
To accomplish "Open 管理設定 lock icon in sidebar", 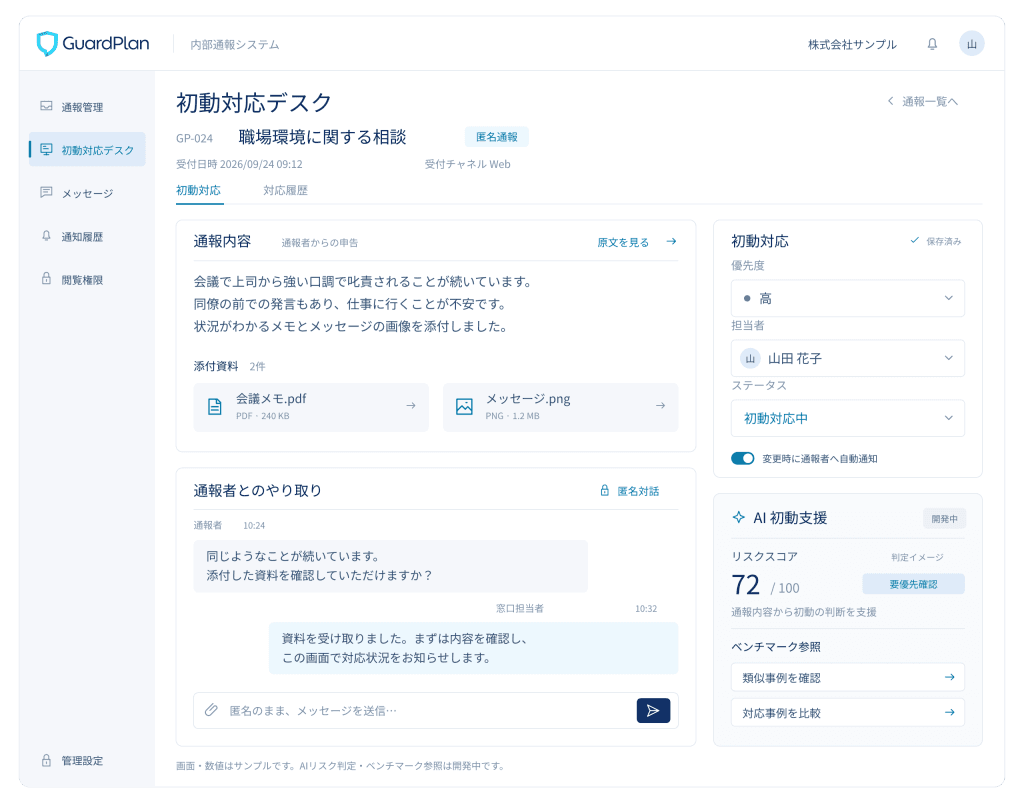I will point(46,761).
